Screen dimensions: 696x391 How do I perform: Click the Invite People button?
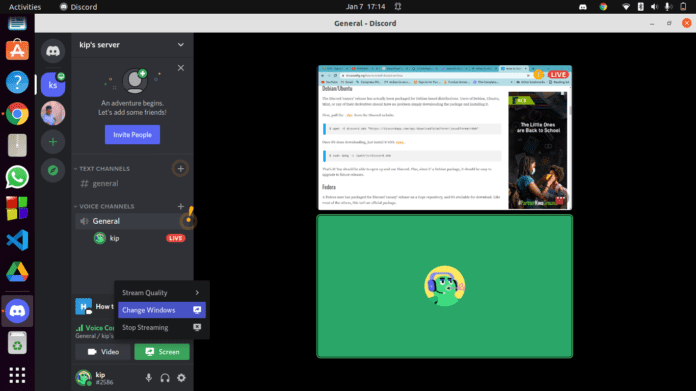tap(132, 134)
